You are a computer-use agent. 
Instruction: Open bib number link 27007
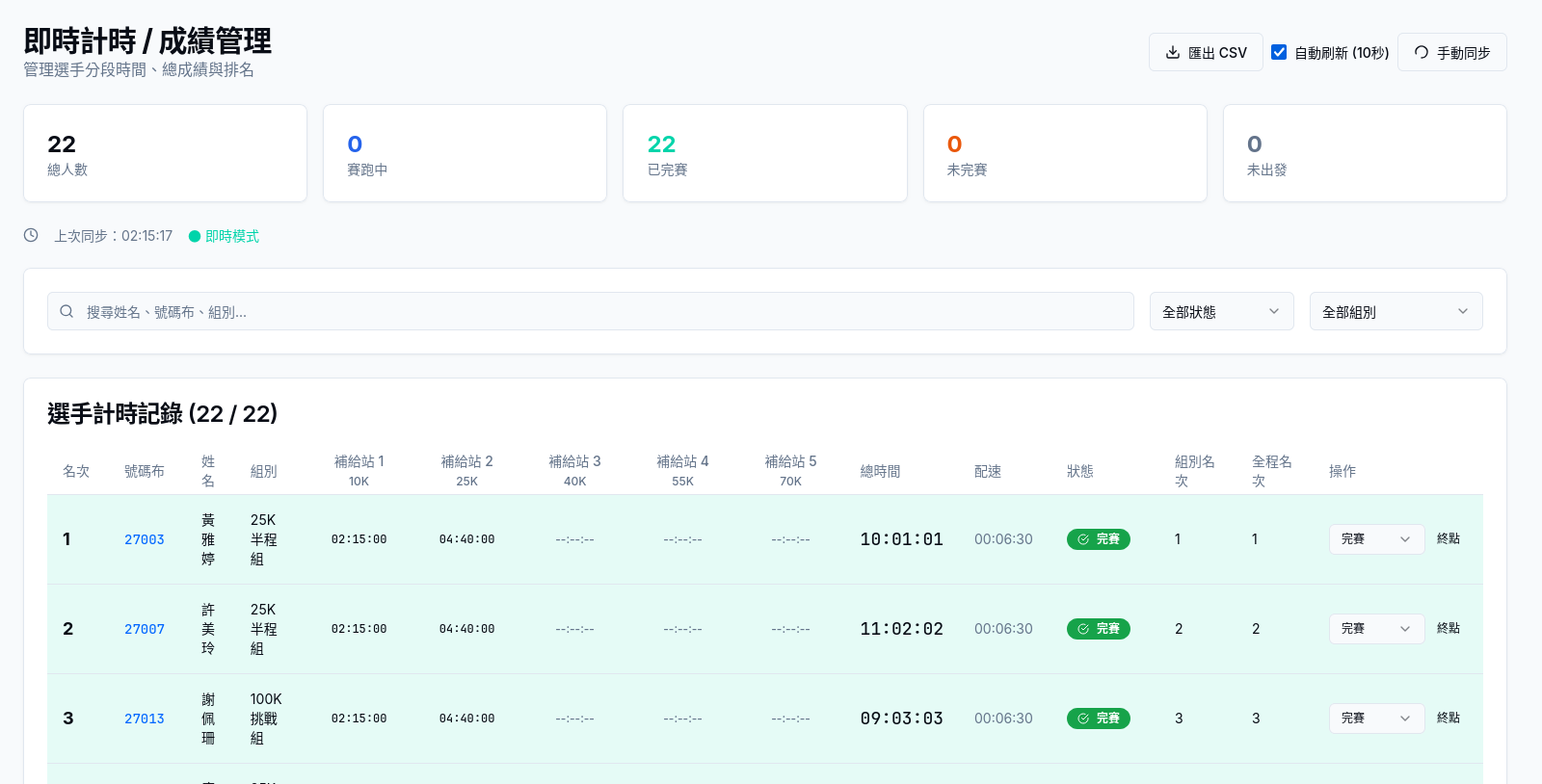click(145, 629)
